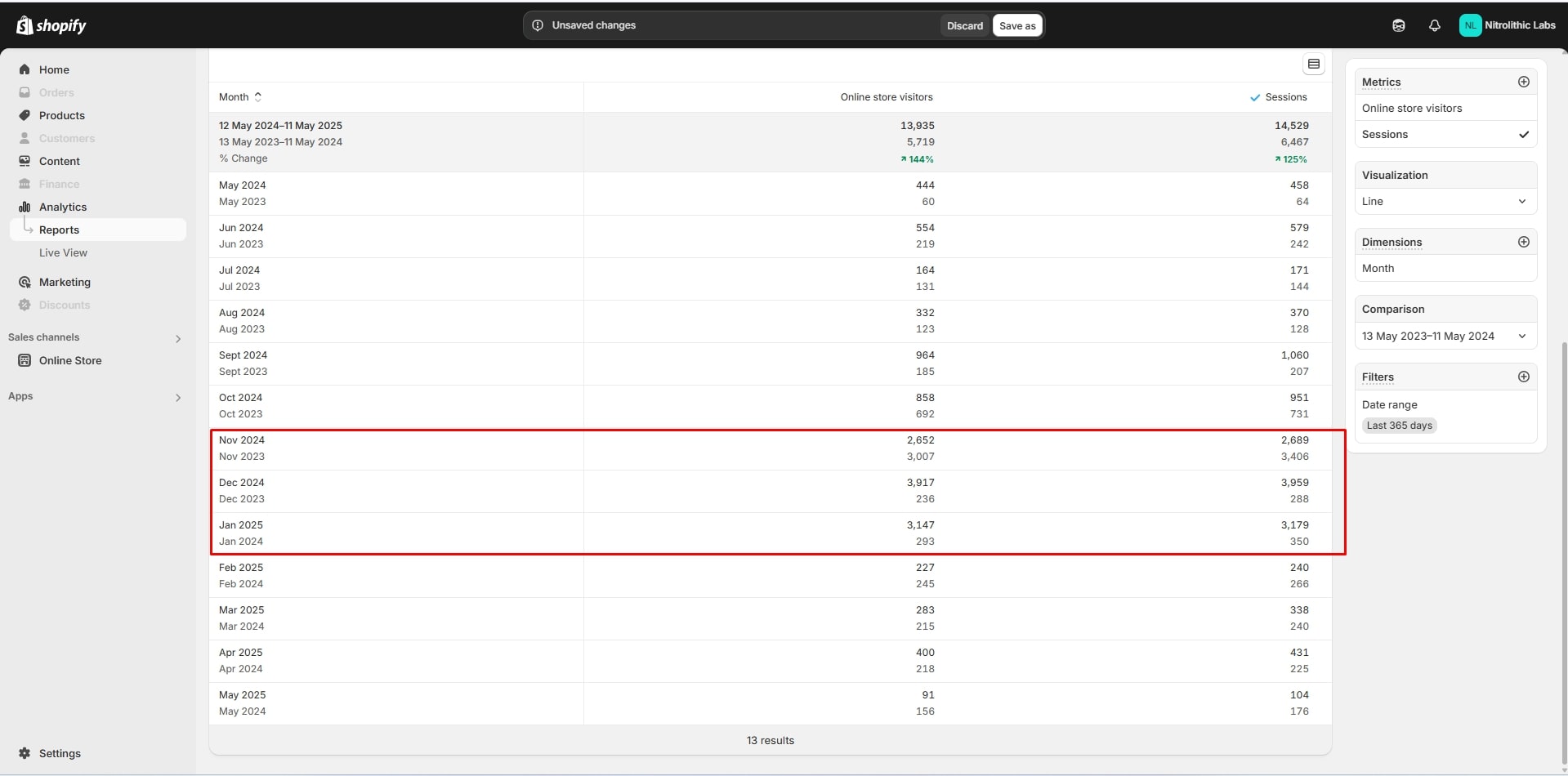Open Live View under Analytics
The image size is (1568, 776).
63,252
